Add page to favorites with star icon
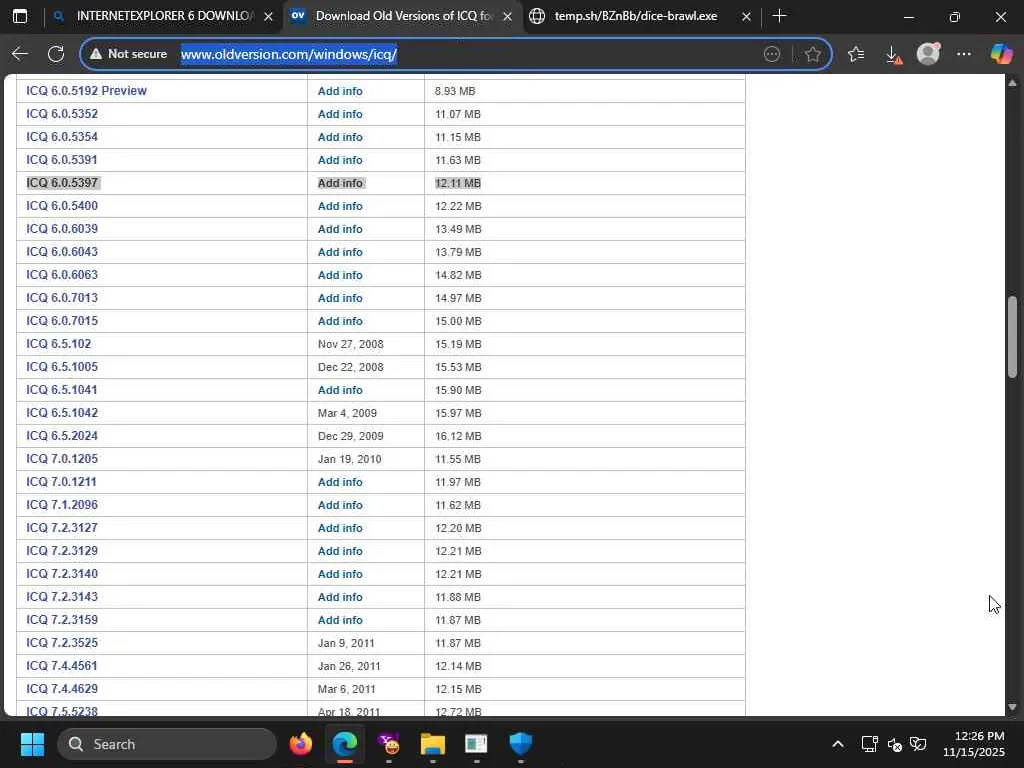1024x768 pixels. click(x=812, y=54)
